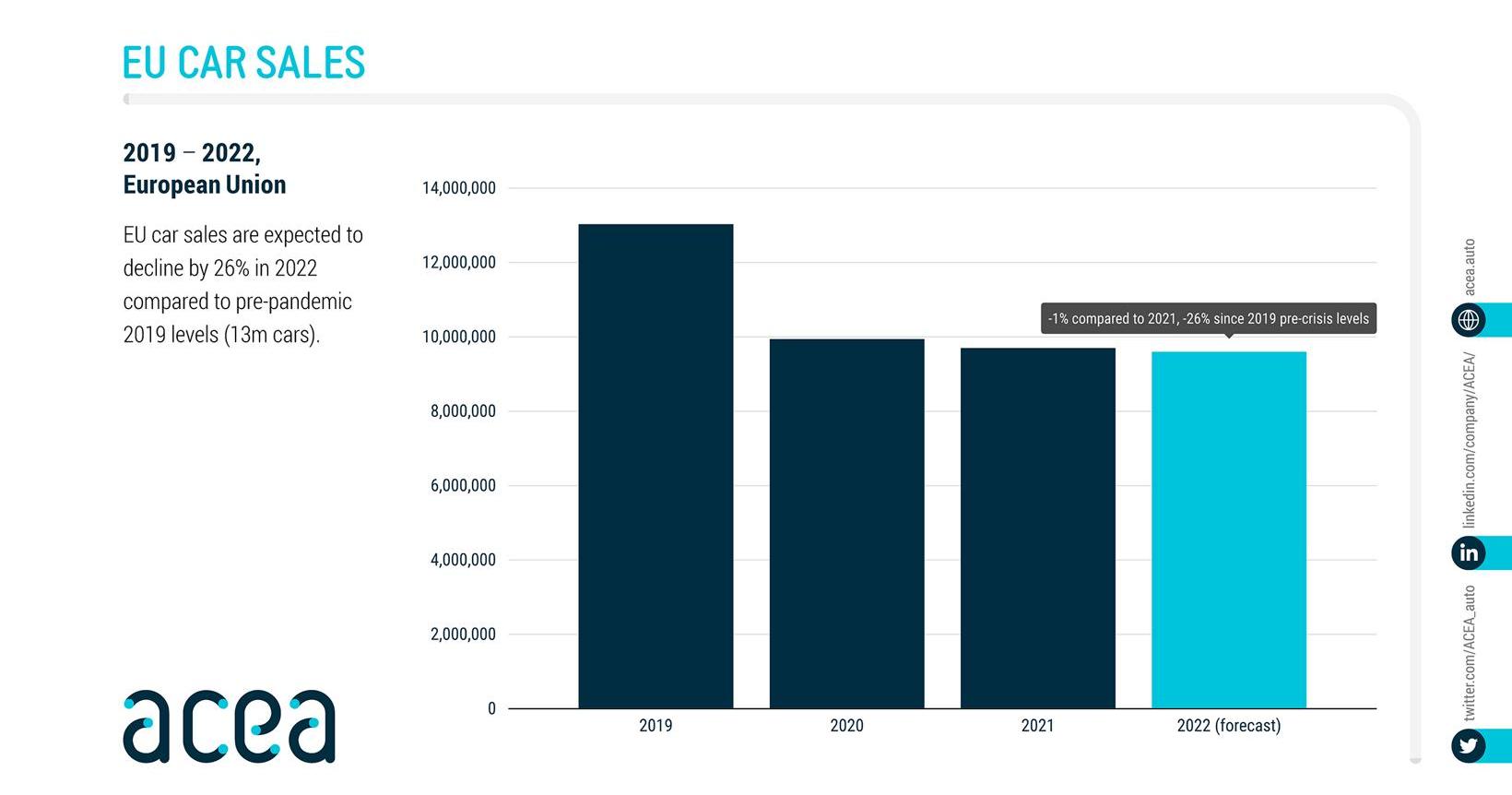Click the '2019 – 2022, European Union' heading
1512x795 pixels.
coord(205,169)
